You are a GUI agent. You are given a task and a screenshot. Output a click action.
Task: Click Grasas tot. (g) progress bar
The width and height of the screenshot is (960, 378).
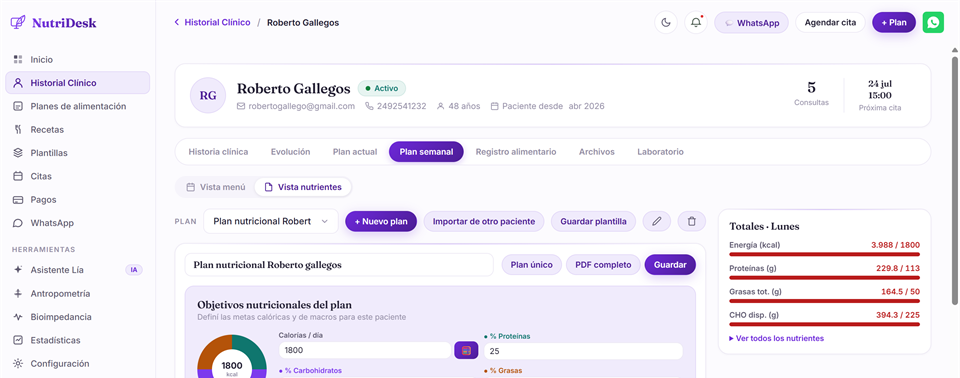point(825,301)
